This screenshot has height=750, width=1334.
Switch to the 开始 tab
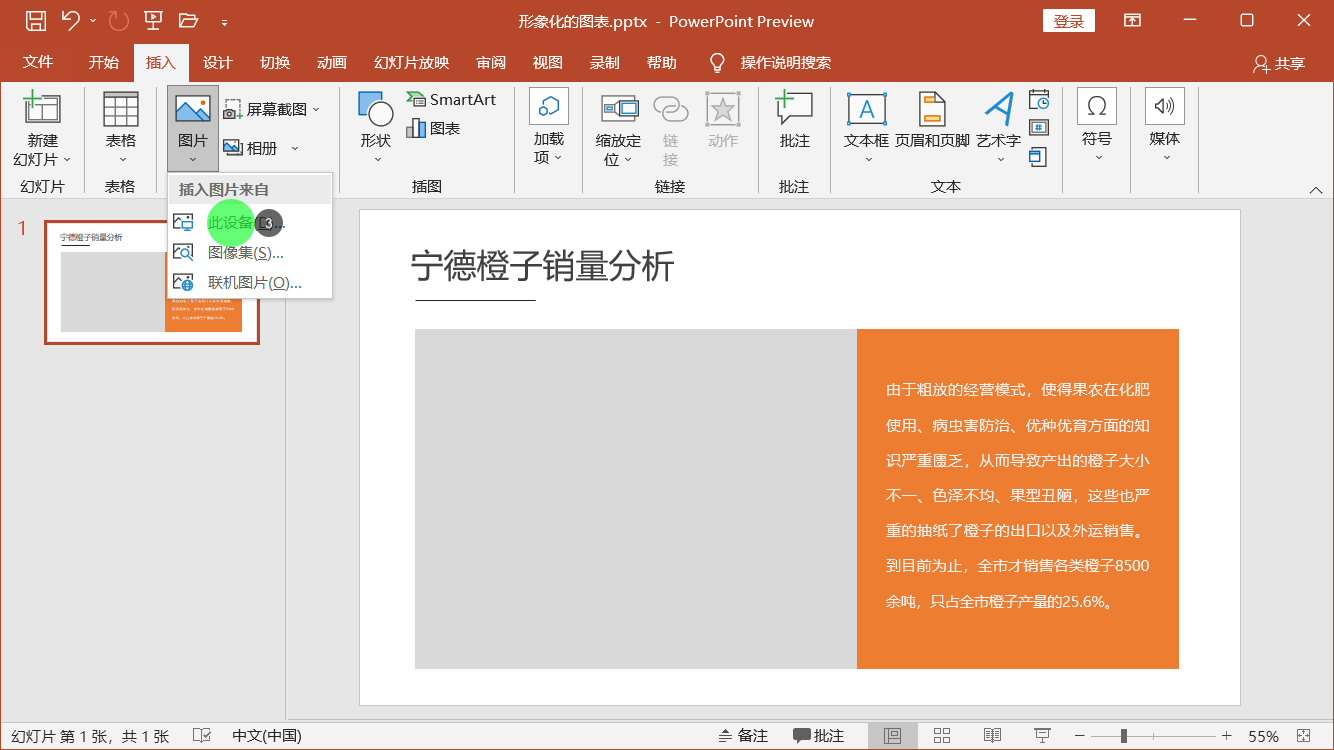(x=103, y=62)
